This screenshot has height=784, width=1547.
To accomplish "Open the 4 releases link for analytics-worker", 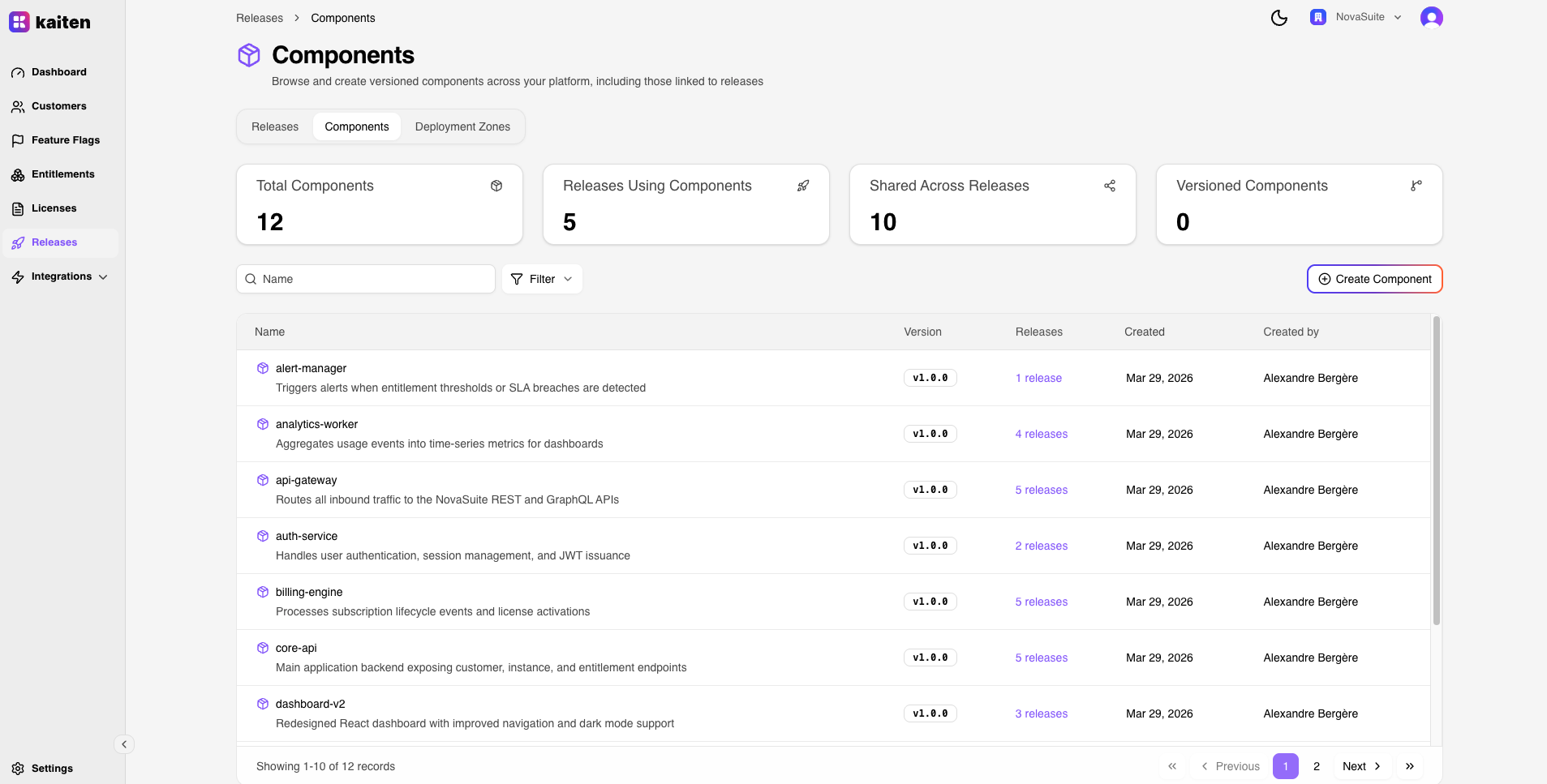I will point(1041,435).
